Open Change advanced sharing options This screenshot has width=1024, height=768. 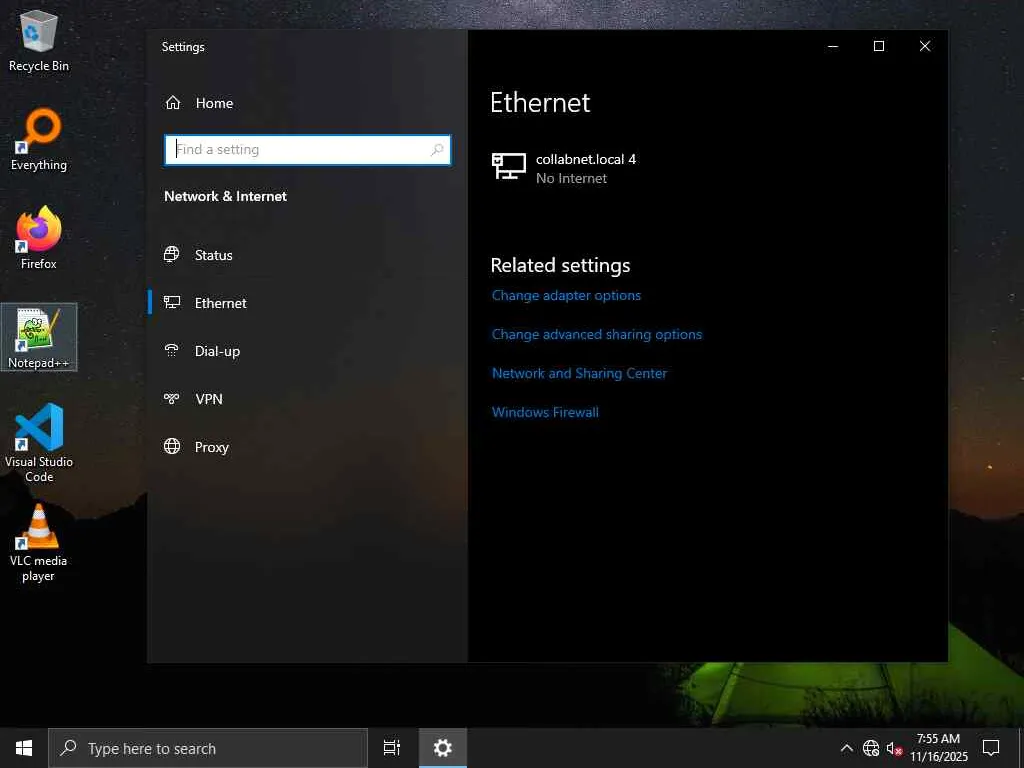click(x=597, y=334)
